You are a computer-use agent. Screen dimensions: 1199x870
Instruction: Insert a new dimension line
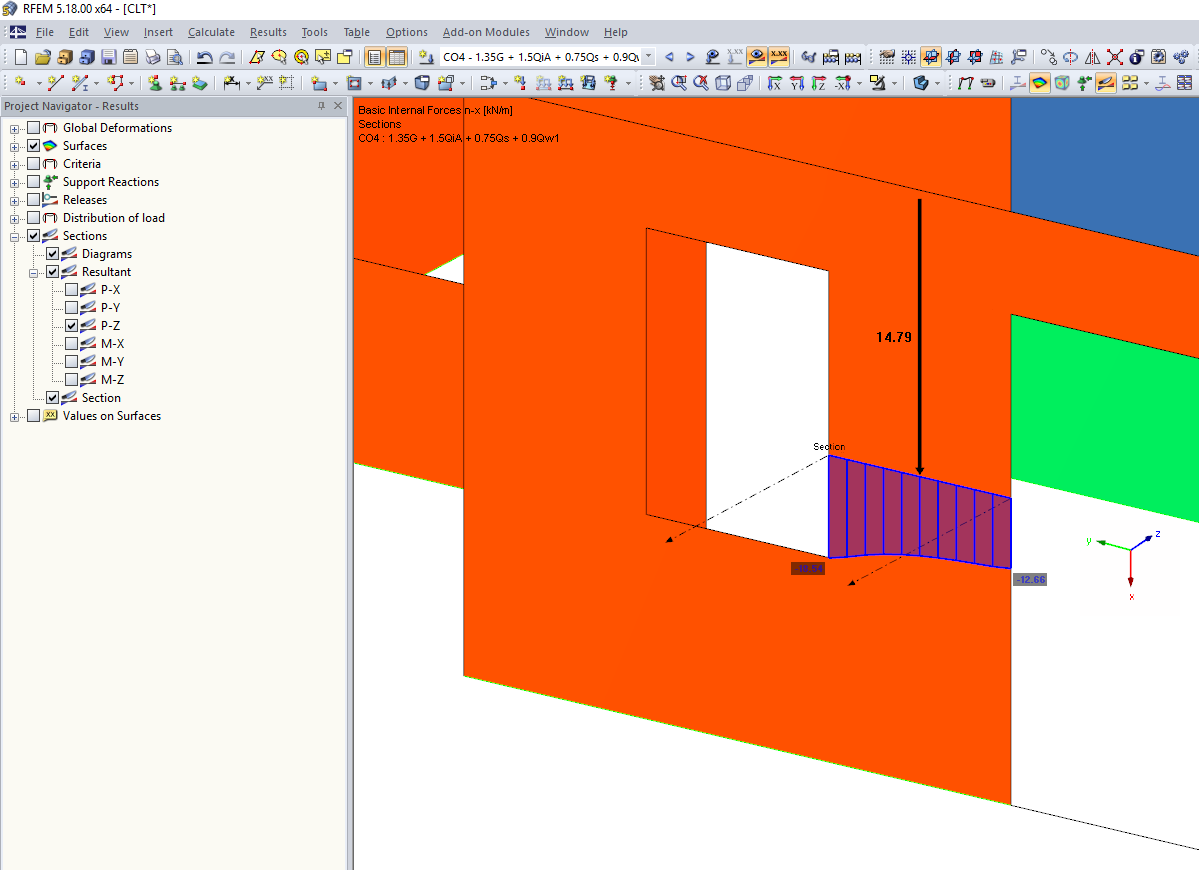coord(231,83)
